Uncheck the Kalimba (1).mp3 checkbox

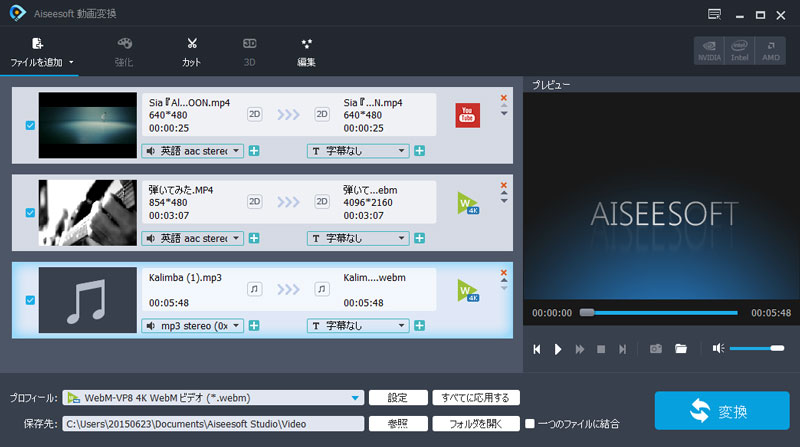pyautogui.click(x=29, y=300)
